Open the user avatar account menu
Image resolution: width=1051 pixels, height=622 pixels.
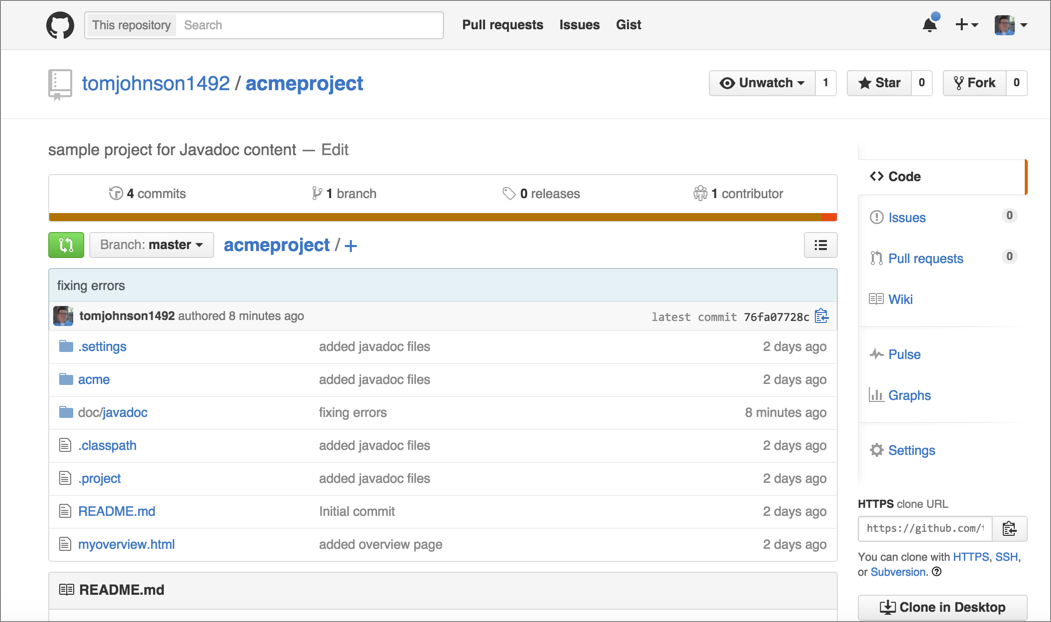(x=1011, y=25)
